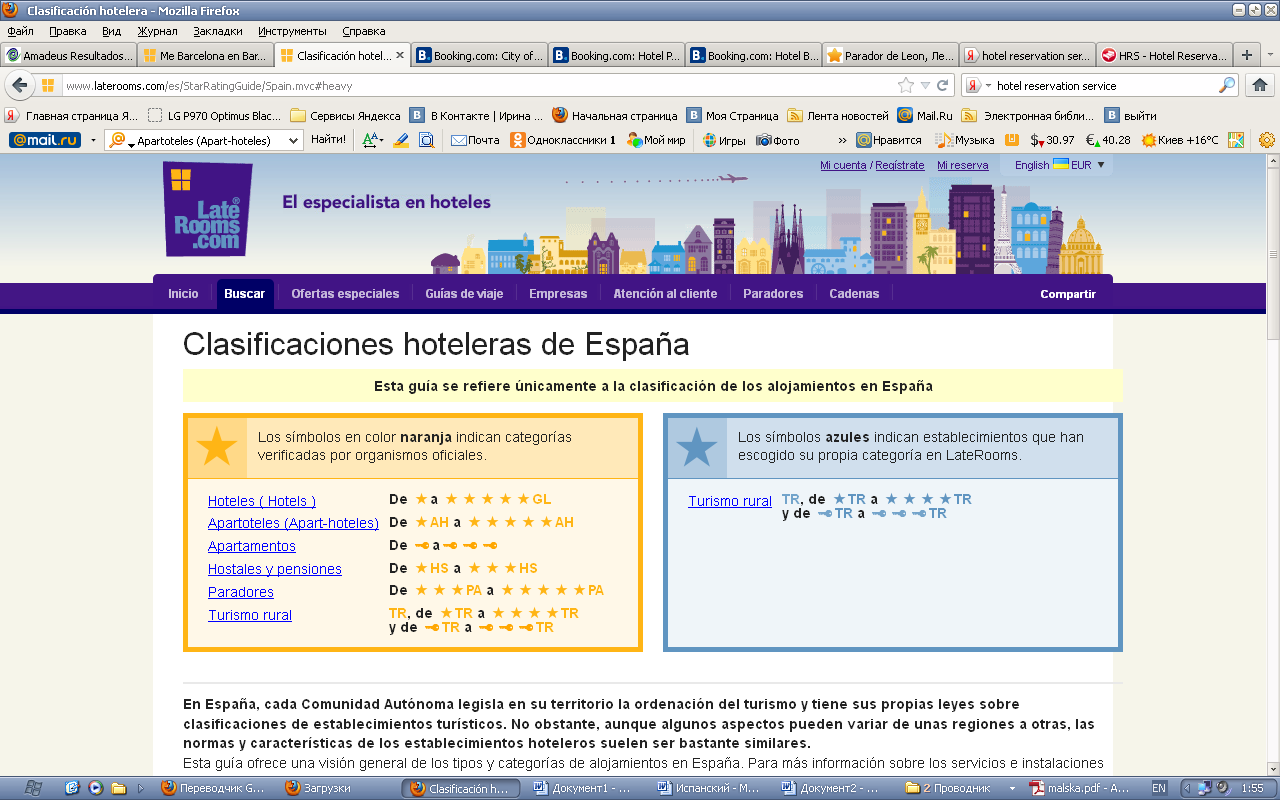Click the Найти! search button
The height and width of the screenshot is (800, 1280).
[x=328, y=140]
